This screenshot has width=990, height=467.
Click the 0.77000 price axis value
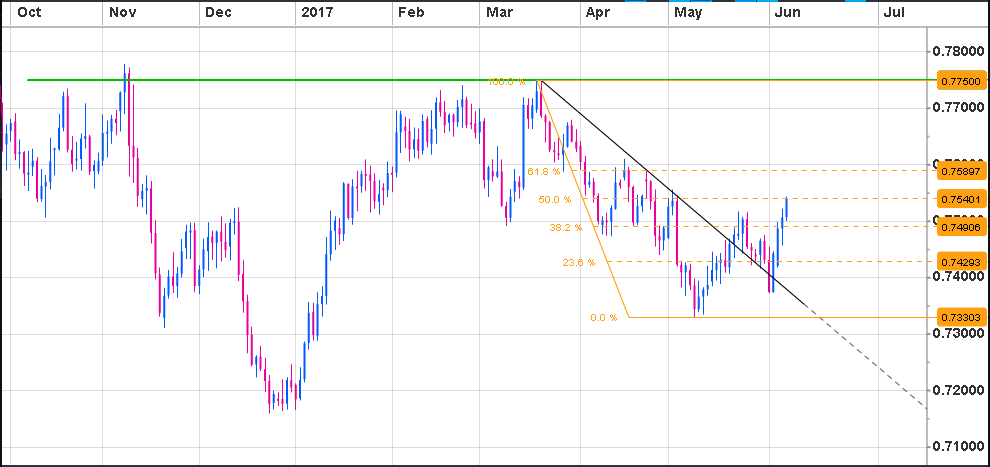click(960, 108)
